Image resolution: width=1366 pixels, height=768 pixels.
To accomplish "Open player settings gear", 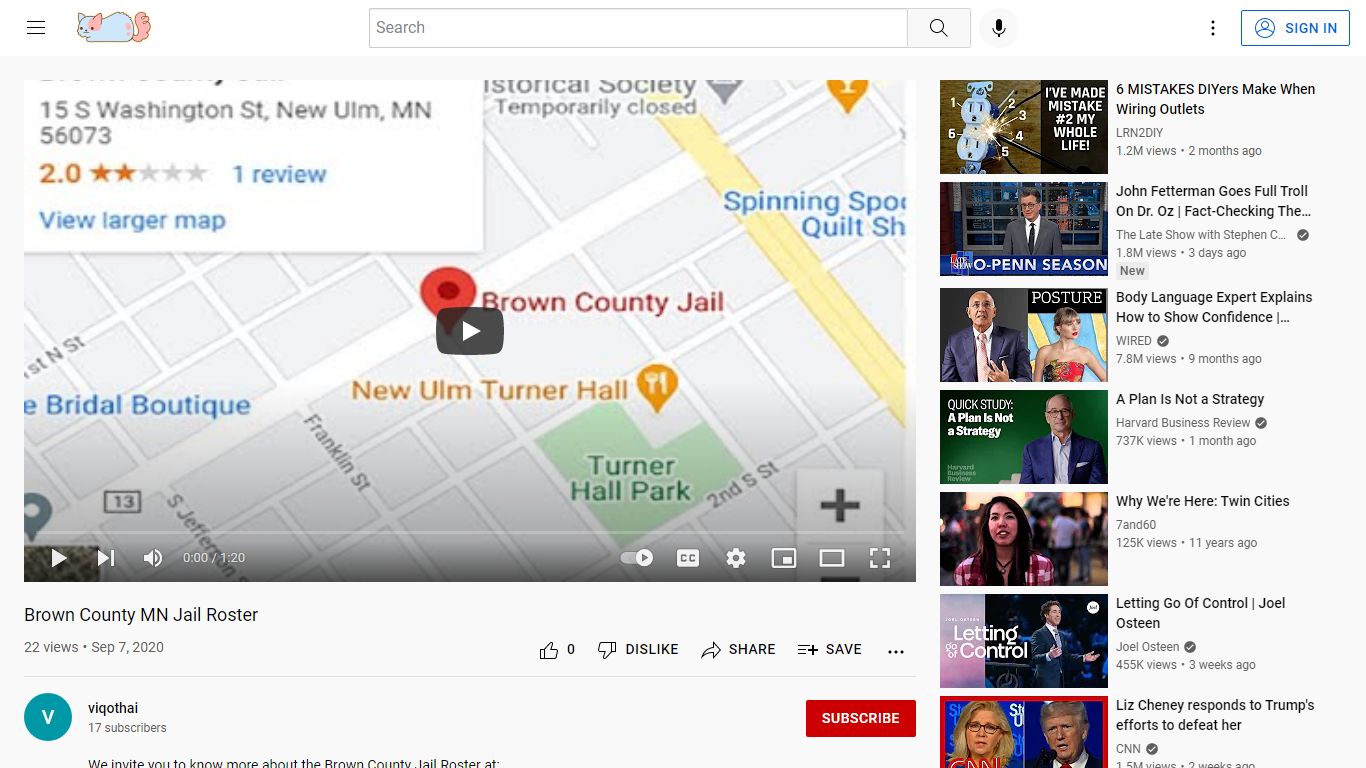I will coord(736,558).
